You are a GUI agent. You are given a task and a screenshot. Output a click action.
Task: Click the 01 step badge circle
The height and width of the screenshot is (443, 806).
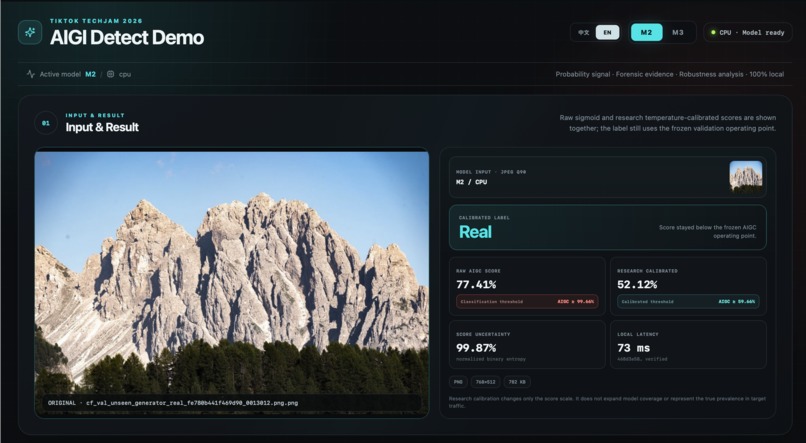coord(46,123)
